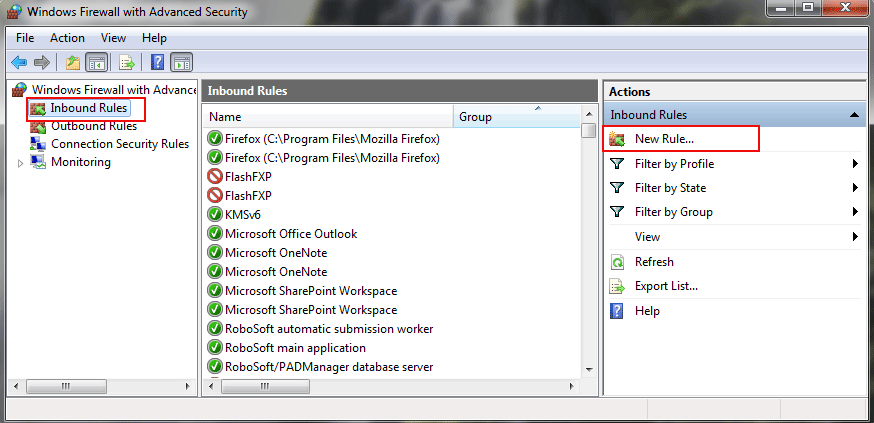Open the View menu in menu bar
This screenshot has height=423, width=874.
(113, 38)
